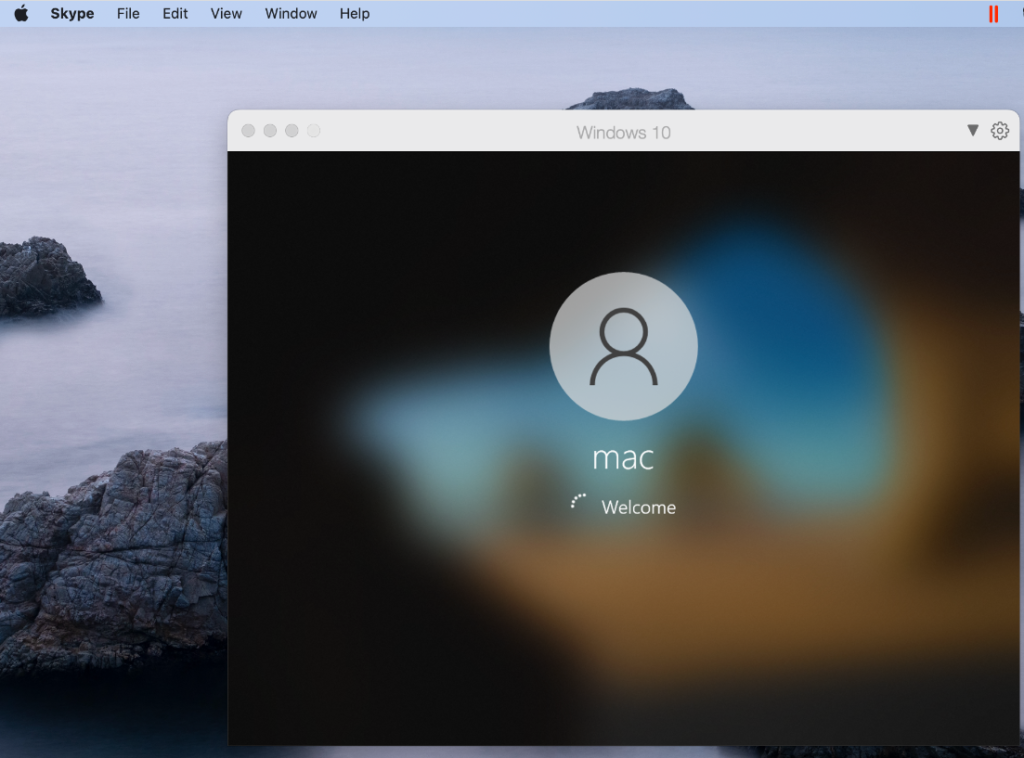
Task: Open the Window menu
Action: click(291, 13)
